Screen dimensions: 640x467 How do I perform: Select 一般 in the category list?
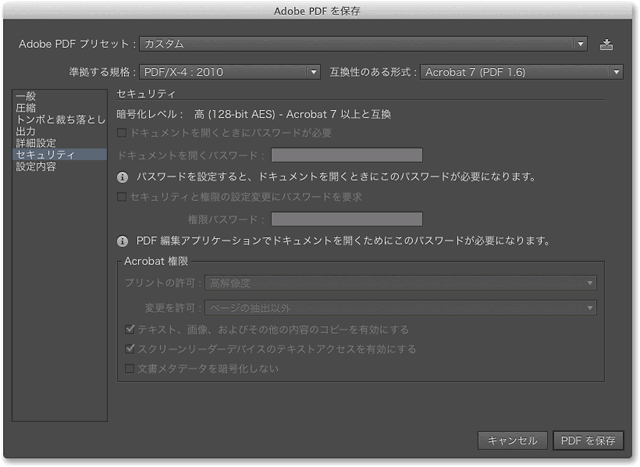(26, 96)
